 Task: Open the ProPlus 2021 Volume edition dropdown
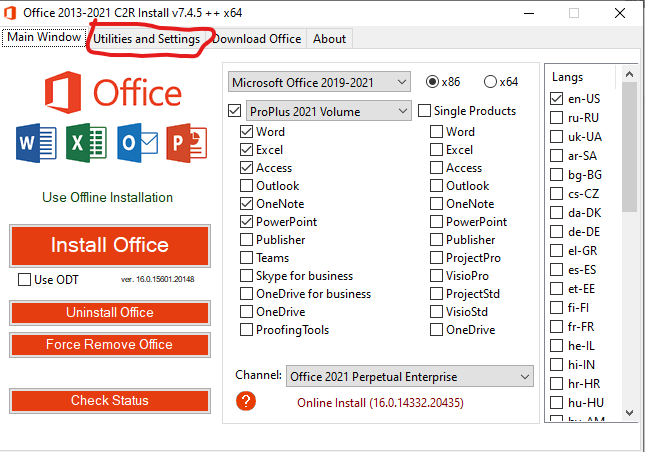(x=329, y=111)
